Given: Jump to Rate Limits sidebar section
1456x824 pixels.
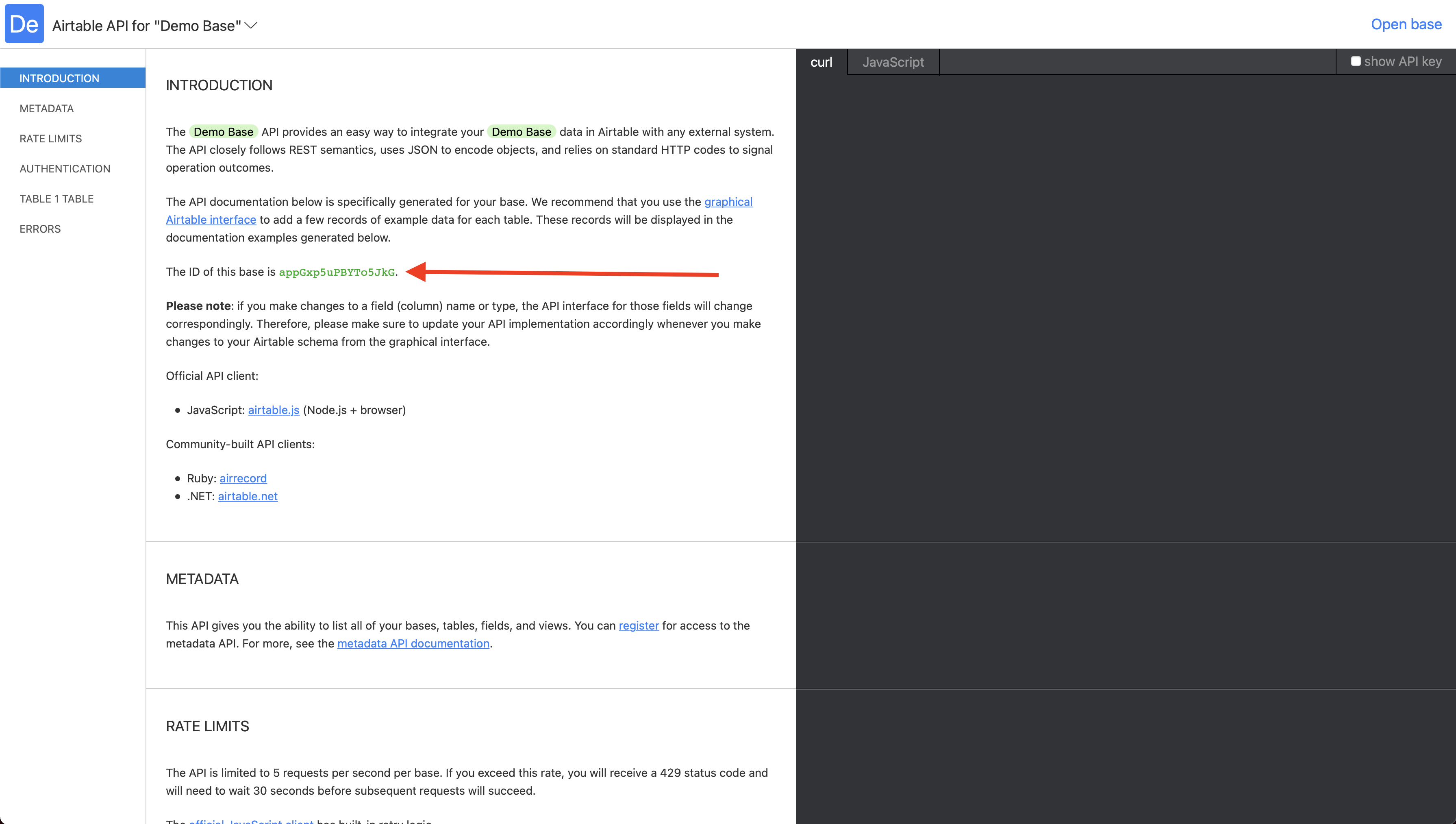Looking at the screenshot, I should (50, 138).
